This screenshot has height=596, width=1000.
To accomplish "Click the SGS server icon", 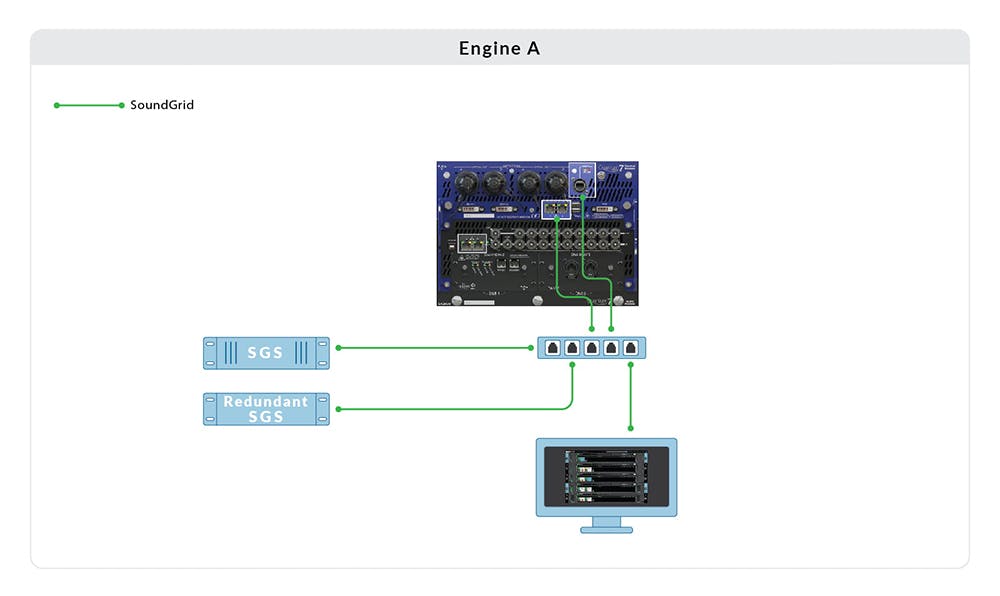I will pyautogui.click(x=266, y=353).
